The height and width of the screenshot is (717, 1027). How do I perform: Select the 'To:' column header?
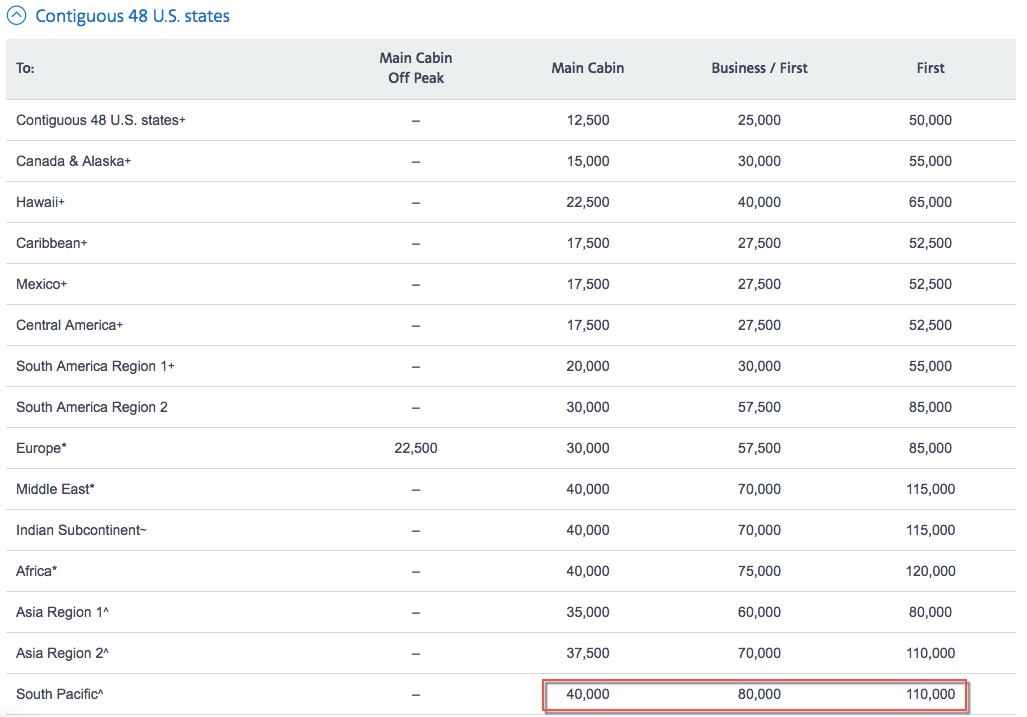[25, 68]
